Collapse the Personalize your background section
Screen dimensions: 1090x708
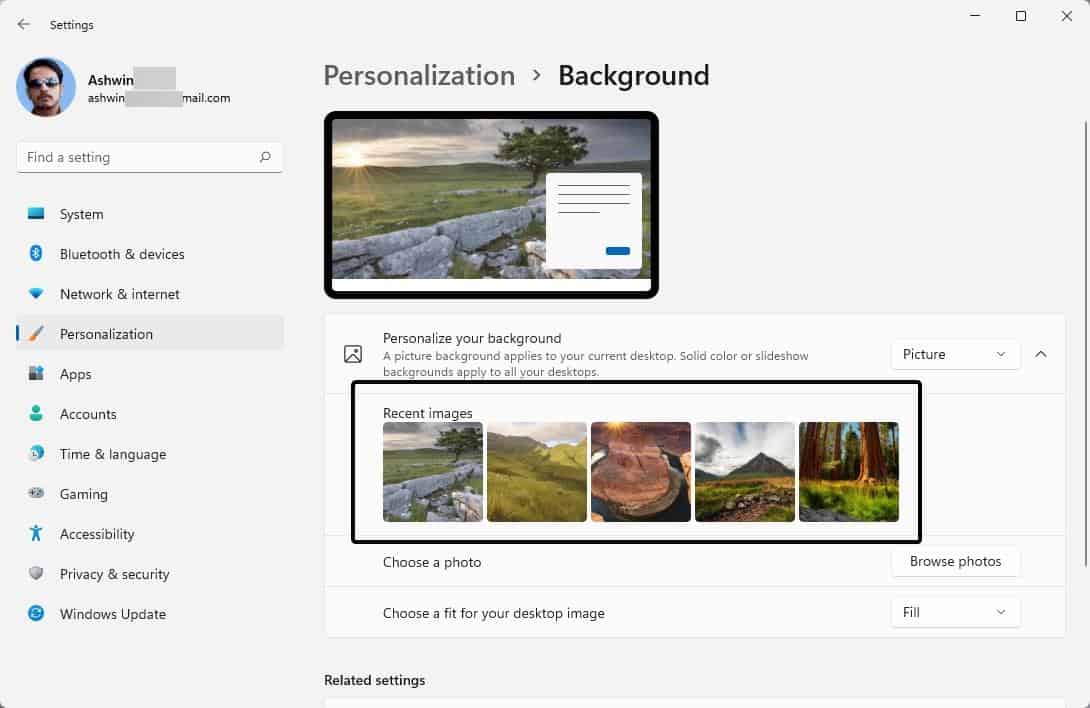pyautogui.click(x=1041, y=354)
